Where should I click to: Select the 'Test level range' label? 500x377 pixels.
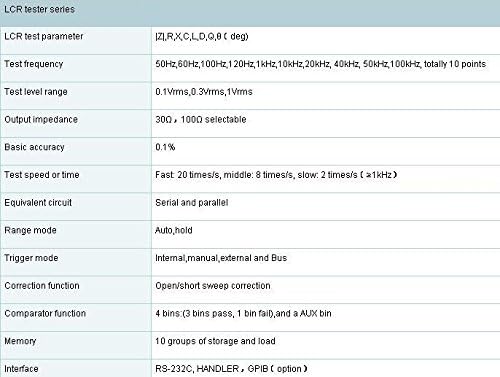(x=36, y=92)
